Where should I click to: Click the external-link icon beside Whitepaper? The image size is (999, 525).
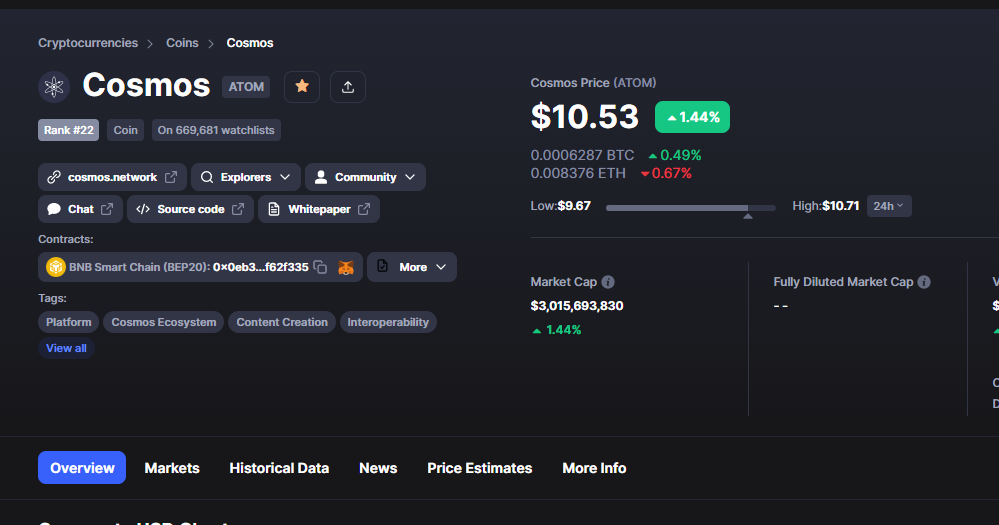pos(364,209)
